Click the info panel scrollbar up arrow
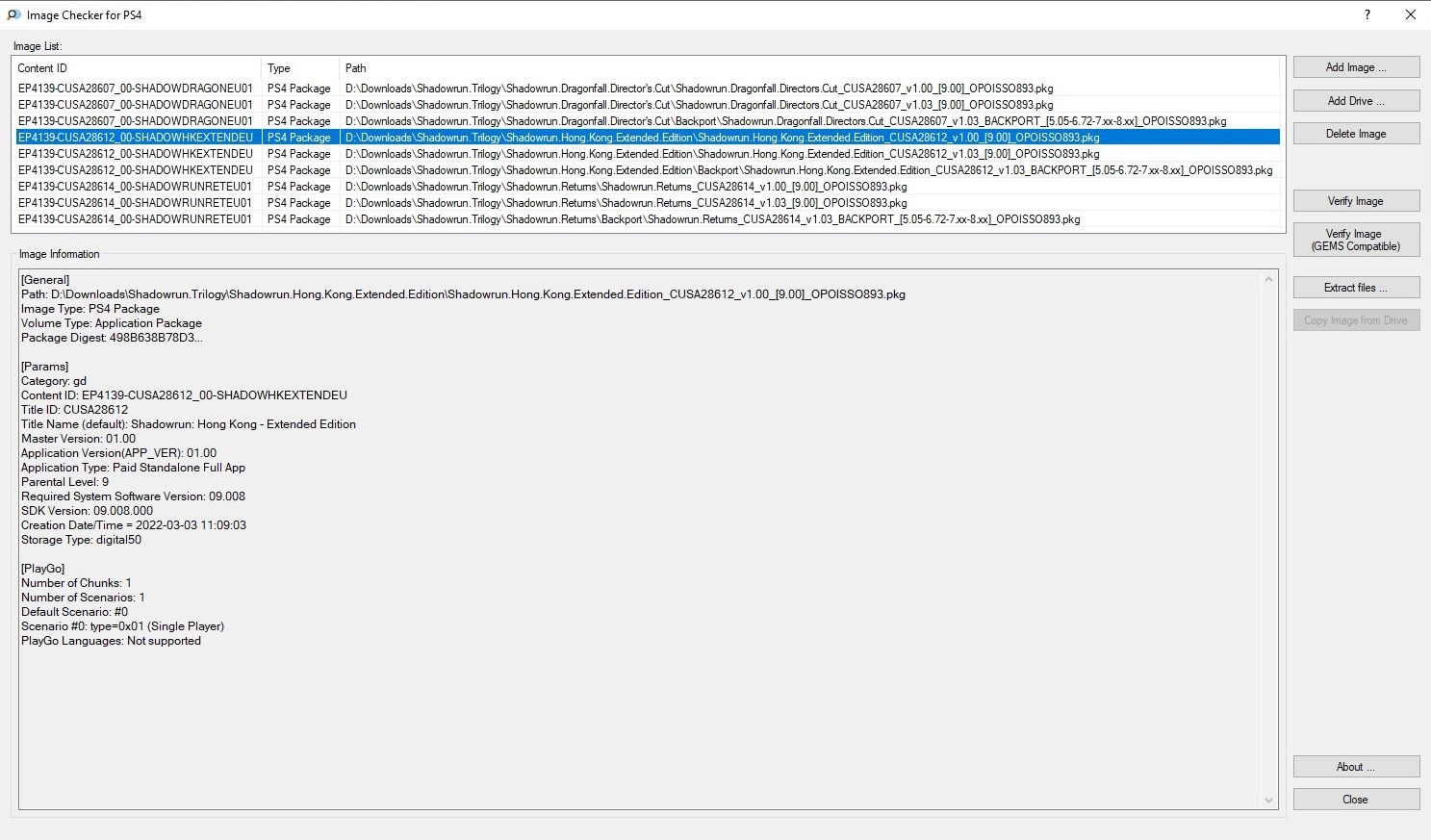The height and width of the screenshot is (840, 1431). [x=1268, y=279]
